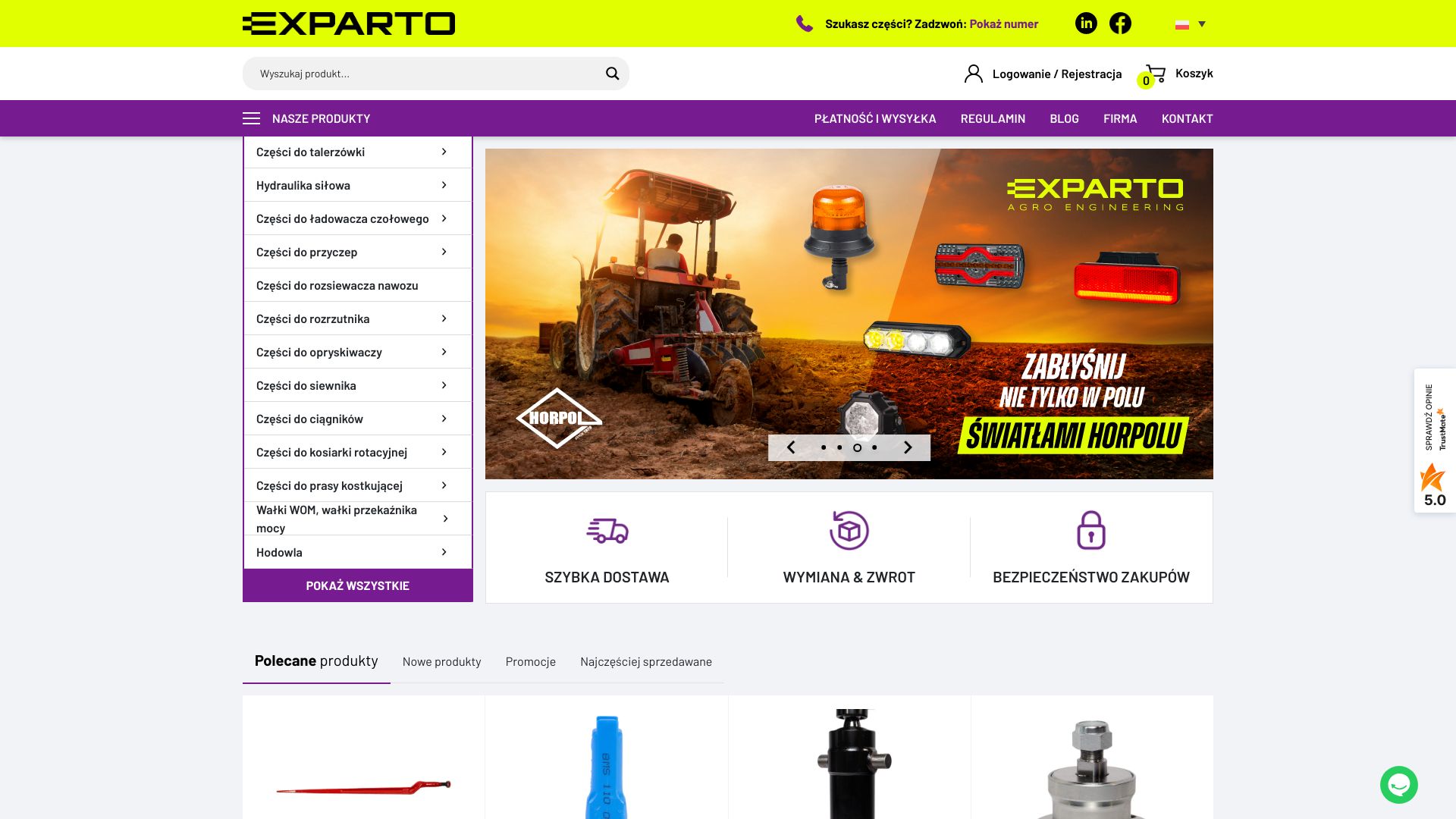Expand Hydraulika siłowa chevron
Viewport: 1456px width, 819px height.
pyautogui.click(x=444, y=185)
